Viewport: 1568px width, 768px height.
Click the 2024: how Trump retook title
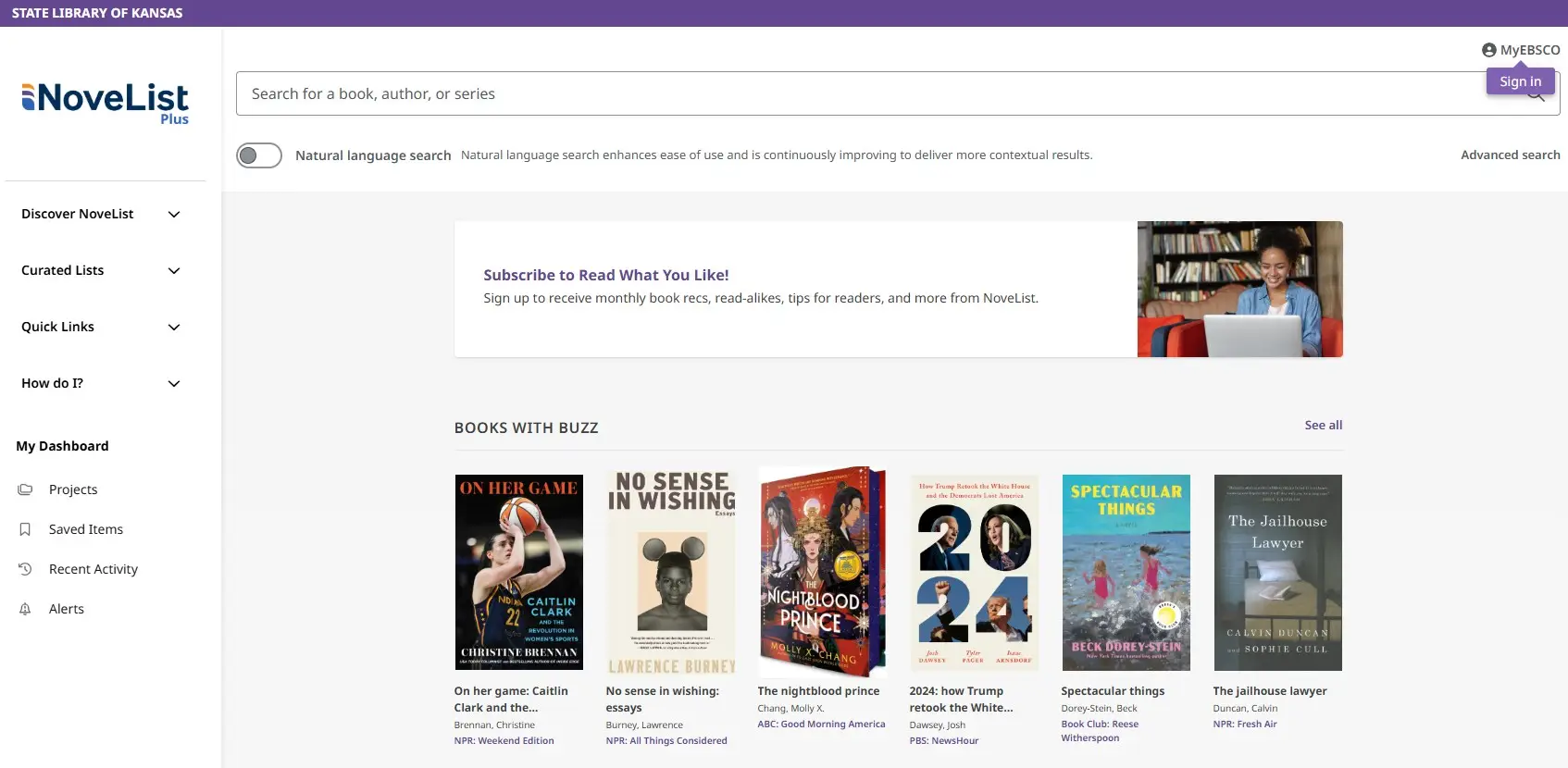point(961,700)
